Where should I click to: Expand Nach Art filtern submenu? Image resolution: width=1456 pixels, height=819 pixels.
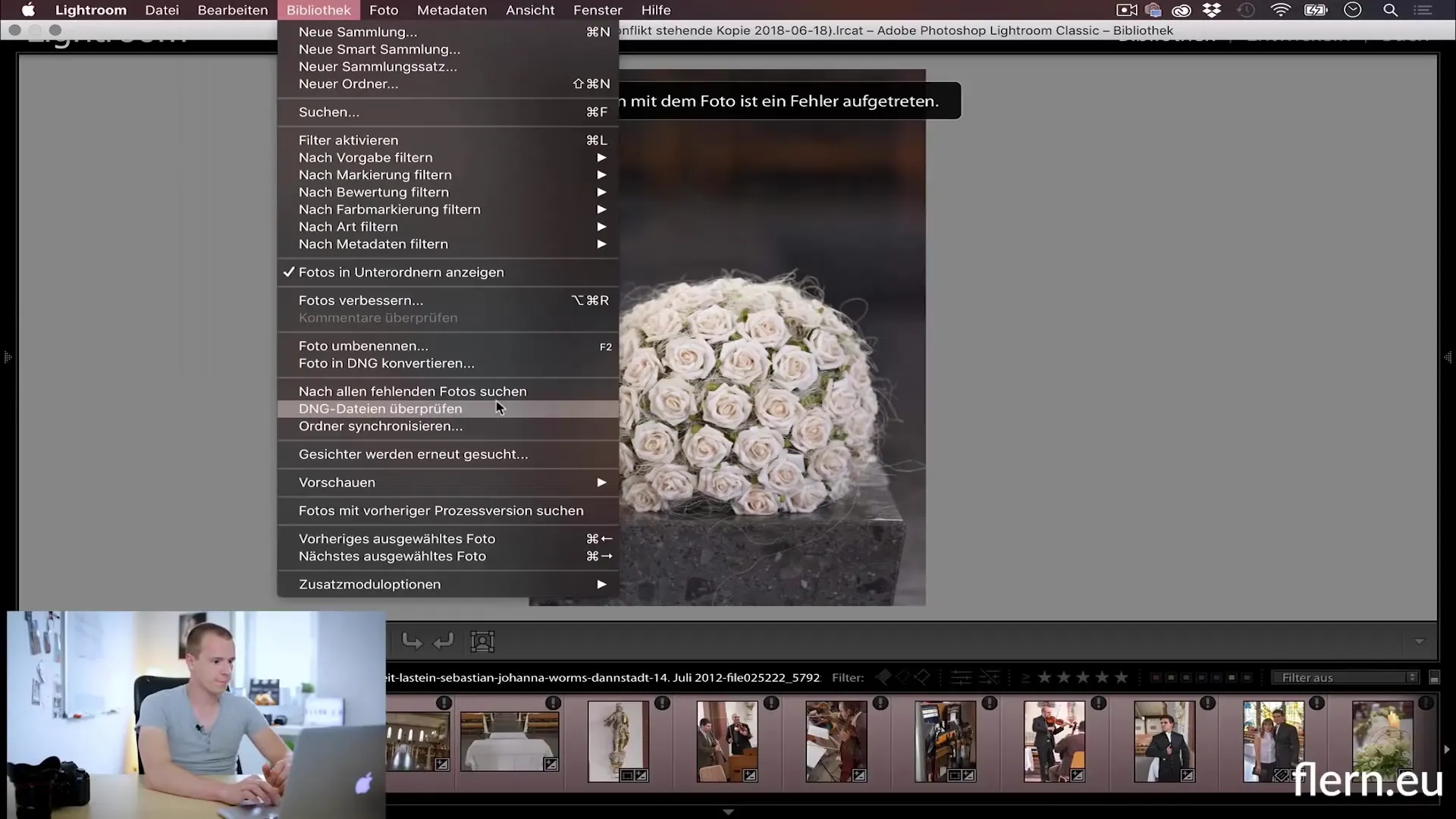(447, 227)
